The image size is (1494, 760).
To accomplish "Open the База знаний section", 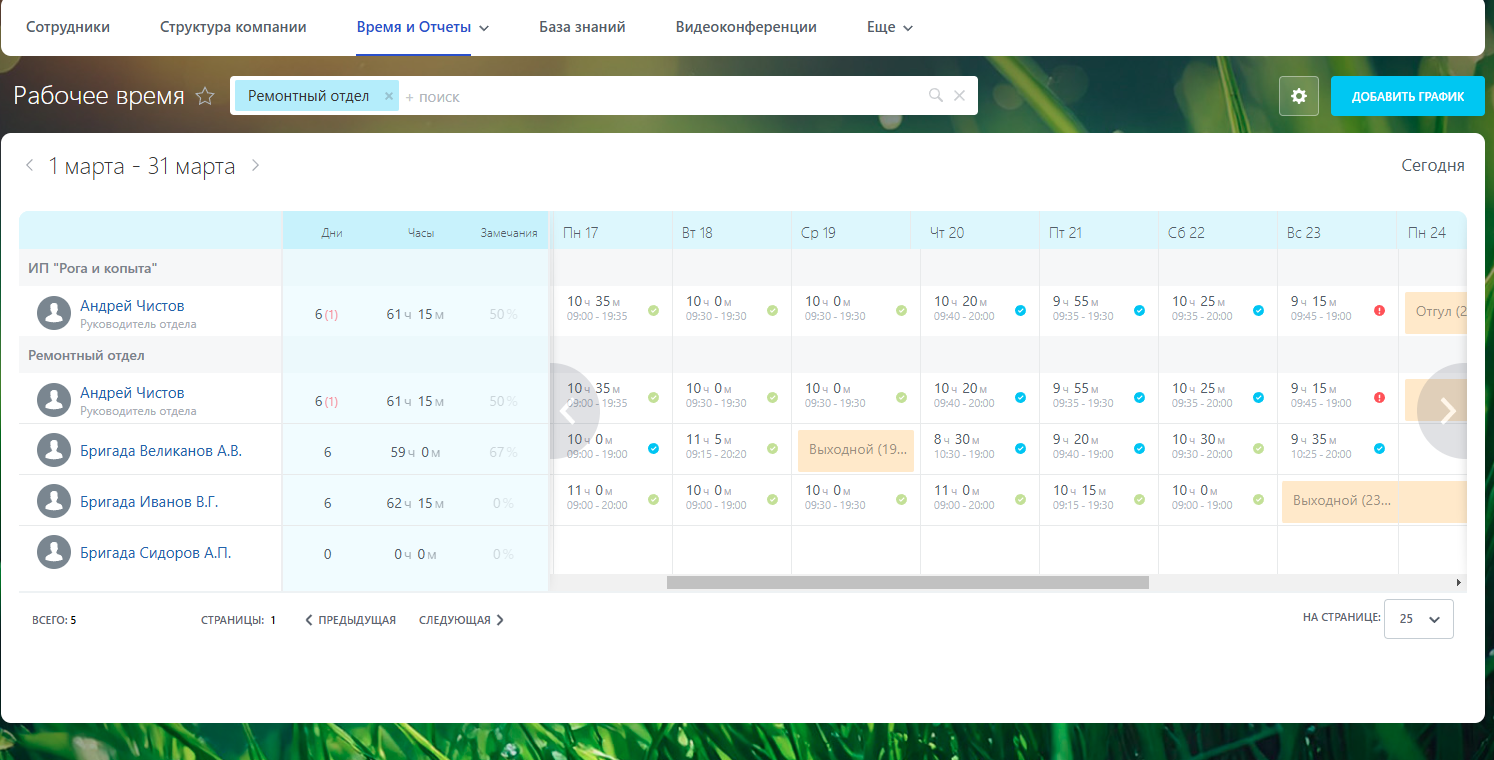I will [582, 27].
